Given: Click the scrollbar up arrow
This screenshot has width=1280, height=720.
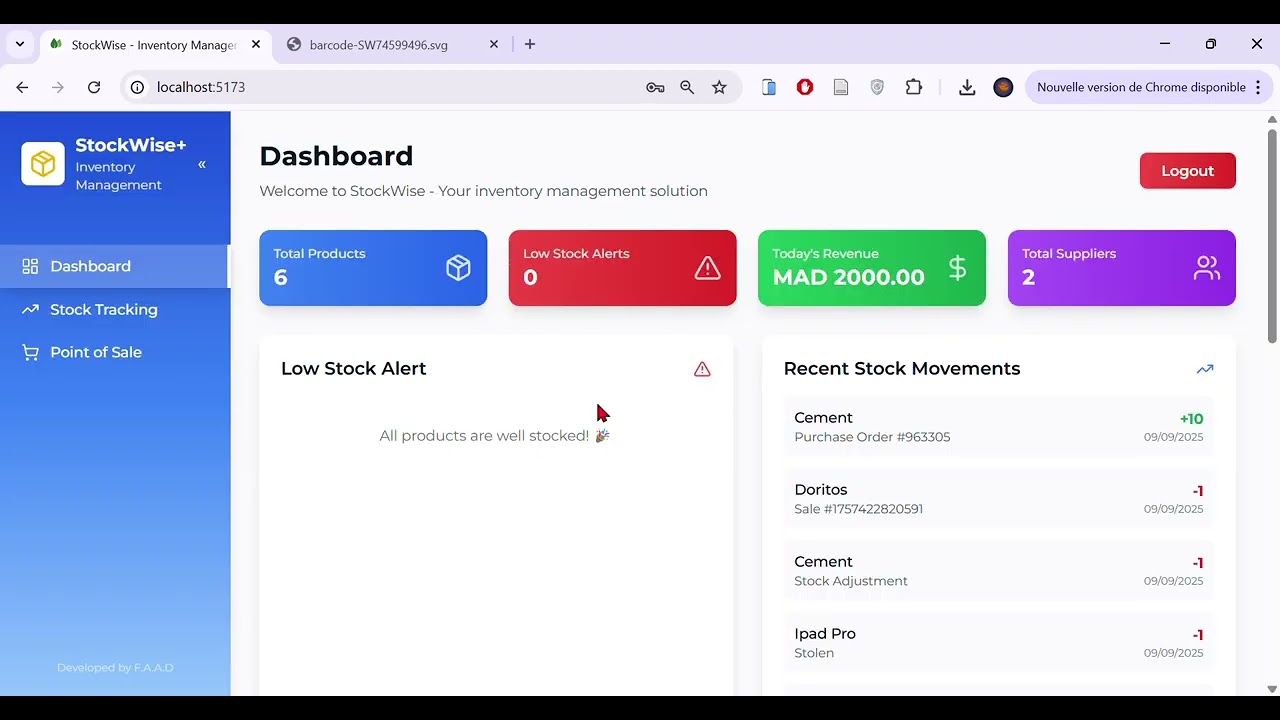Looking at the screenshot, I should pyautogui.click(x=1272, y=119).
